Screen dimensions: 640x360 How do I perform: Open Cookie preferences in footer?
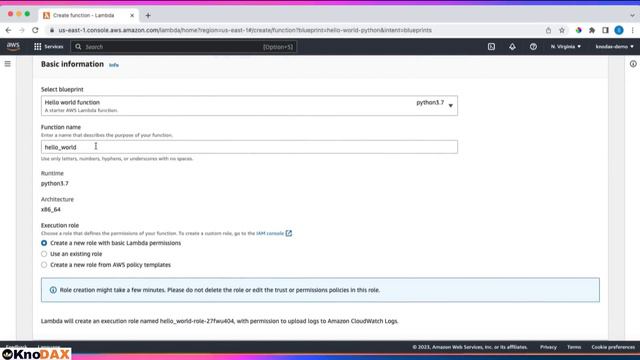[x=613, y=347]
